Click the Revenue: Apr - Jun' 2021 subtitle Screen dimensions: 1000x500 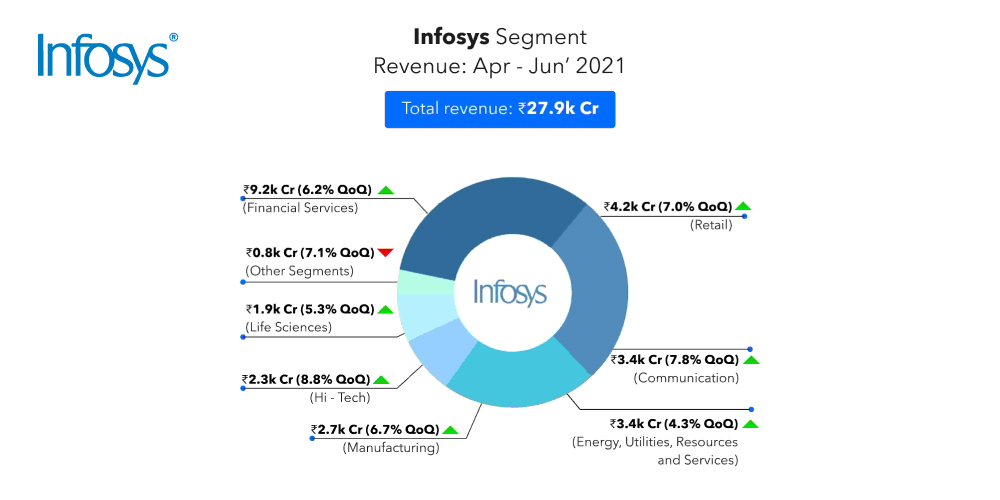pos(499,66)
